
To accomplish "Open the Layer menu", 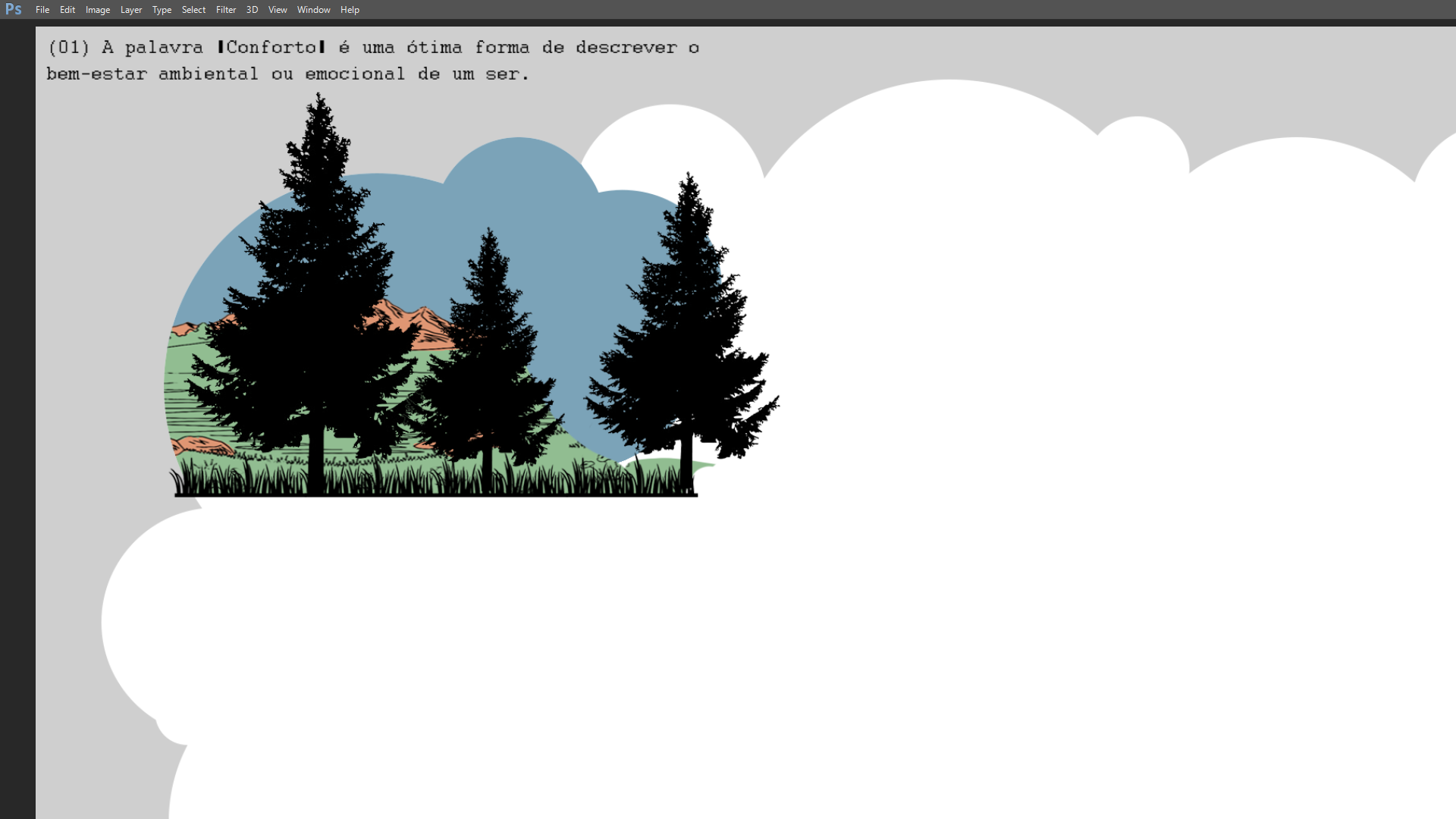I will pos(131,10).
